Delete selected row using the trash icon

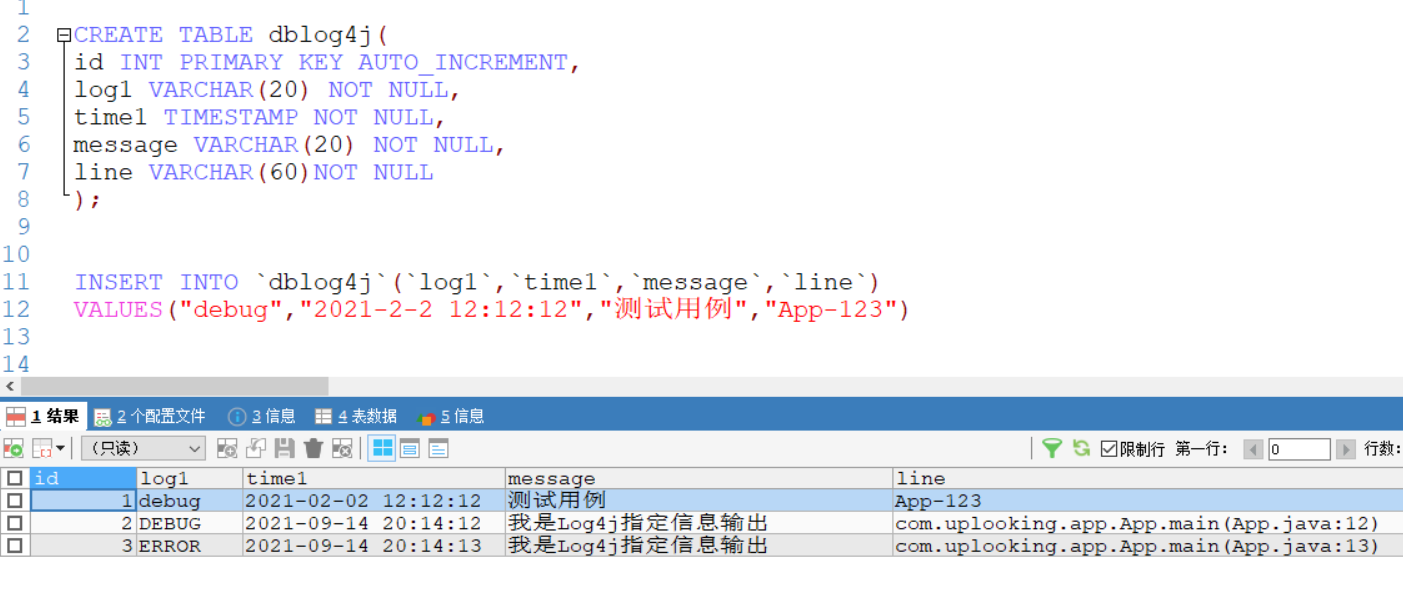point(312,448)
